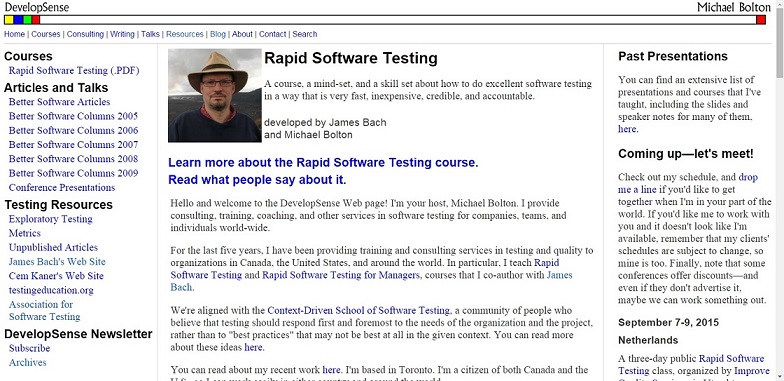Viewport: 784px width, 381px height.
Task: Click the red square at right end of header bar
Action: click(761, 20)
